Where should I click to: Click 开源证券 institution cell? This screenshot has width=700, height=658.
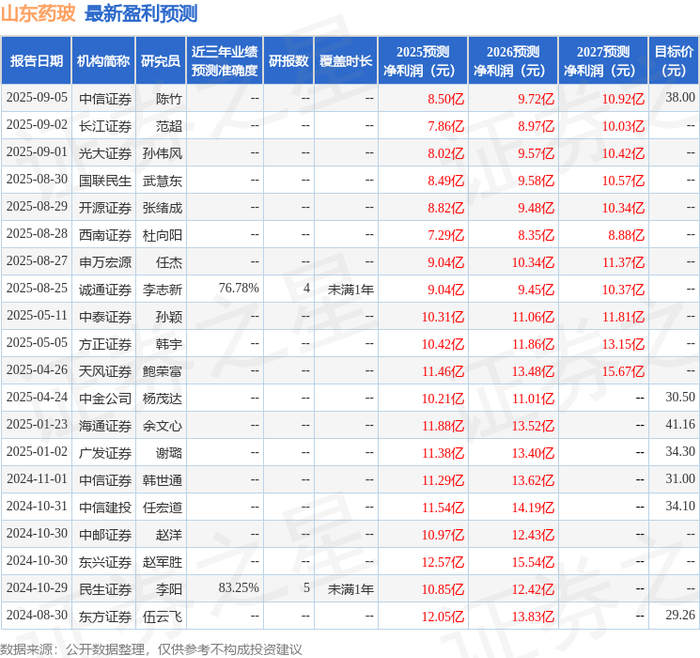point(105,208)
